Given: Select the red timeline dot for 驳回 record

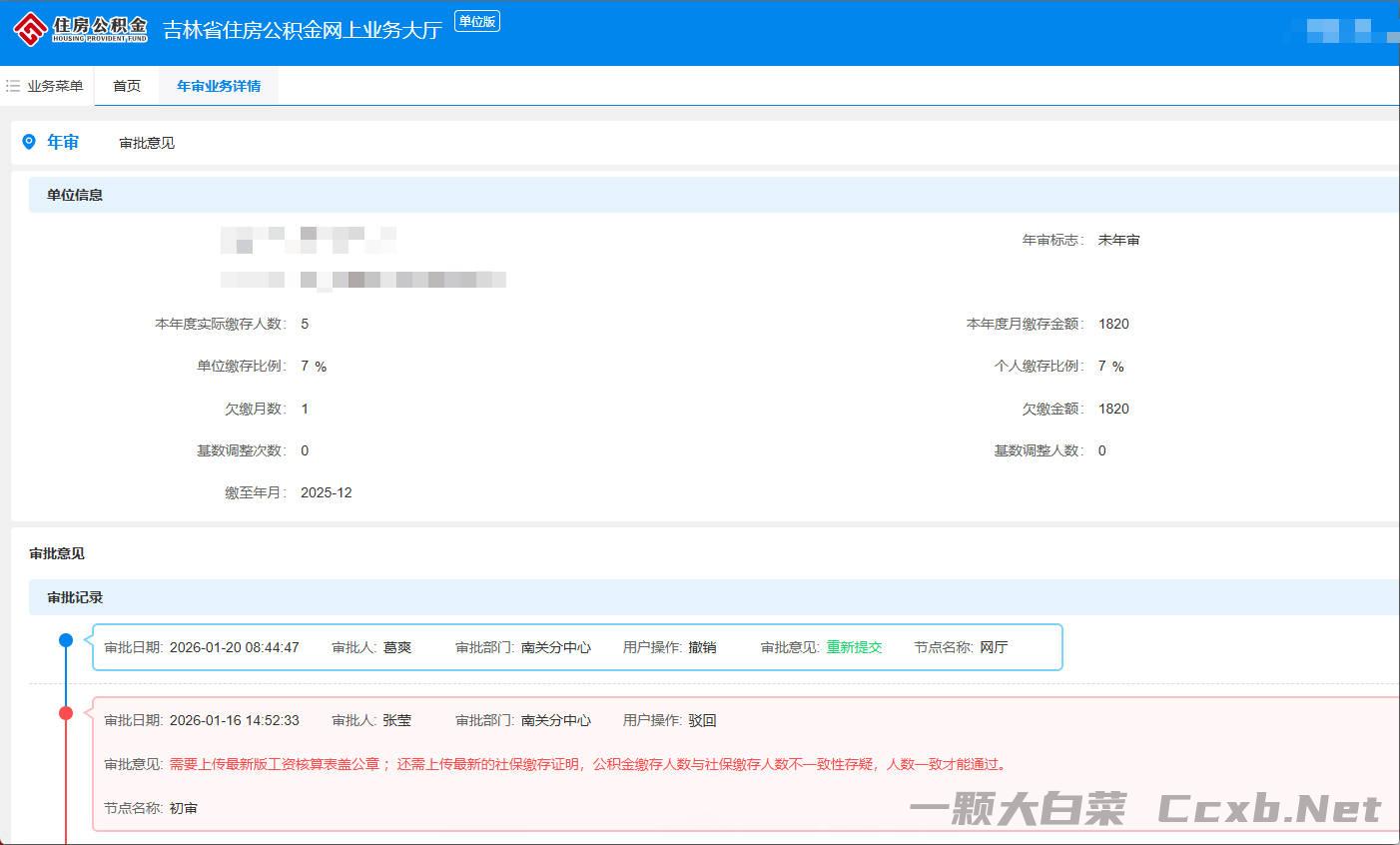Looking at the screenshot, I should pos(66,713).
